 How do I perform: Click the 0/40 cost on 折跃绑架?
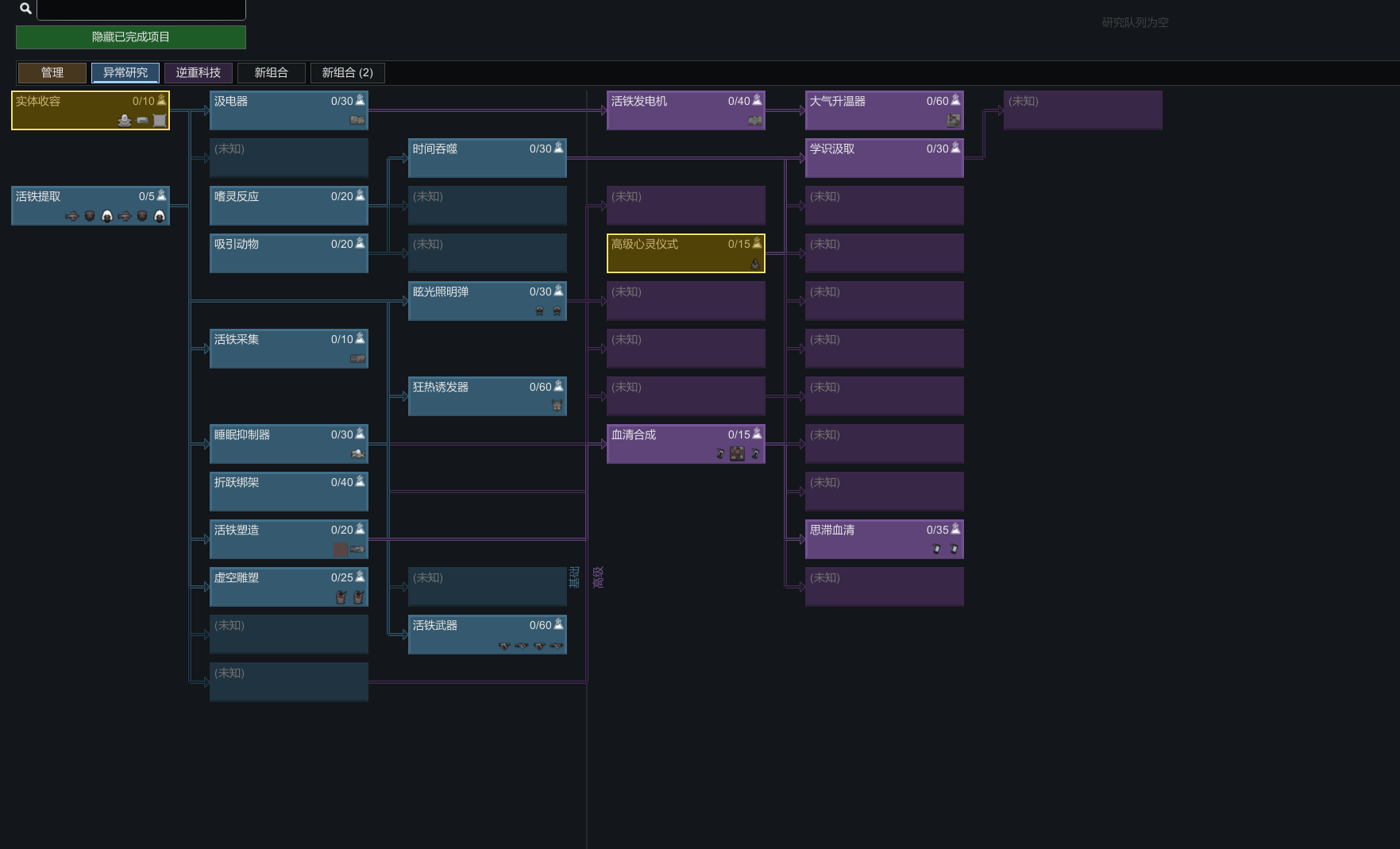[341, 482]
